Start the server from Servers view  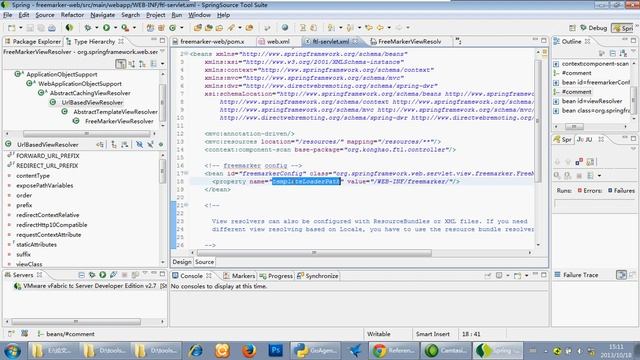click(x=103, y=275)
